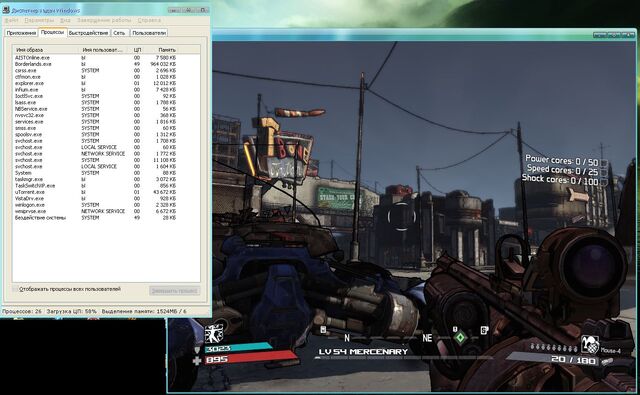This screenshot has width=640, height=395.
Task: Click the red health cross icon
Action: [x=198, y=360]
